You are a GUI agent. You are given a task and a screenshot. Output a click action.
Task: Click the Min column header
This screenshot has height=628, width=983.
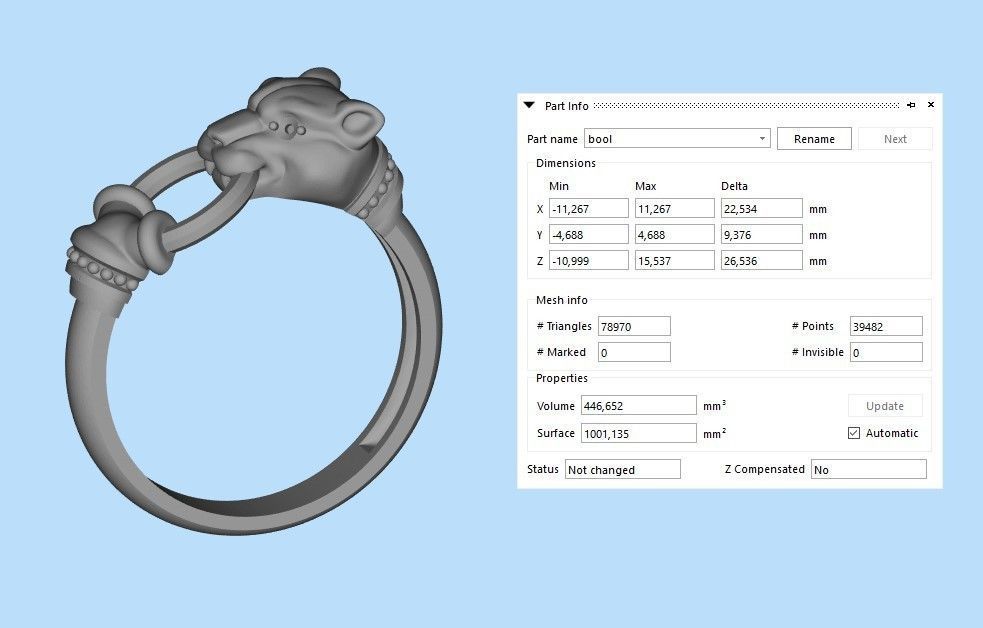559,186
